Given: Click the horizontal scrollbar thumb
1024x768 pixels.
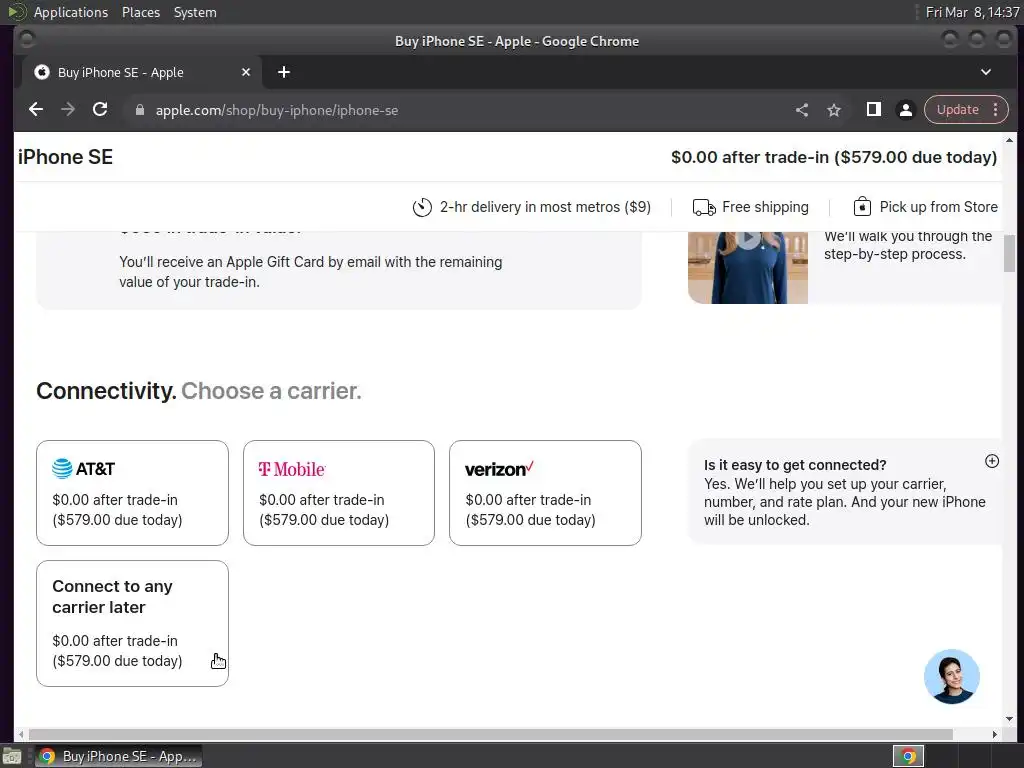Looking at the screenshot, I should coord(490,735).
